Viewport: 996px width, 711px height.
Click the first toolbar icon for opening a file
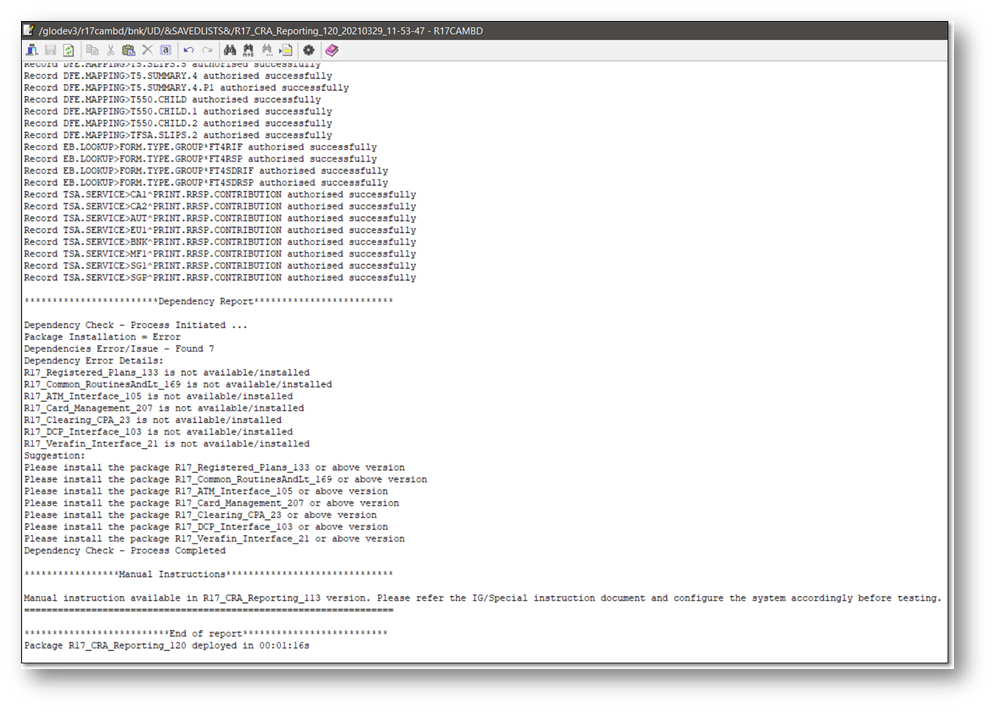click(x=32, y=50)
